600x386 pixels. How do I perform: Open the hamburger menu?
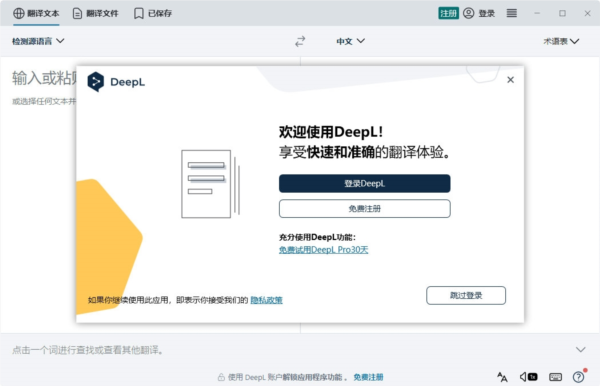click(x=512, y=13)
